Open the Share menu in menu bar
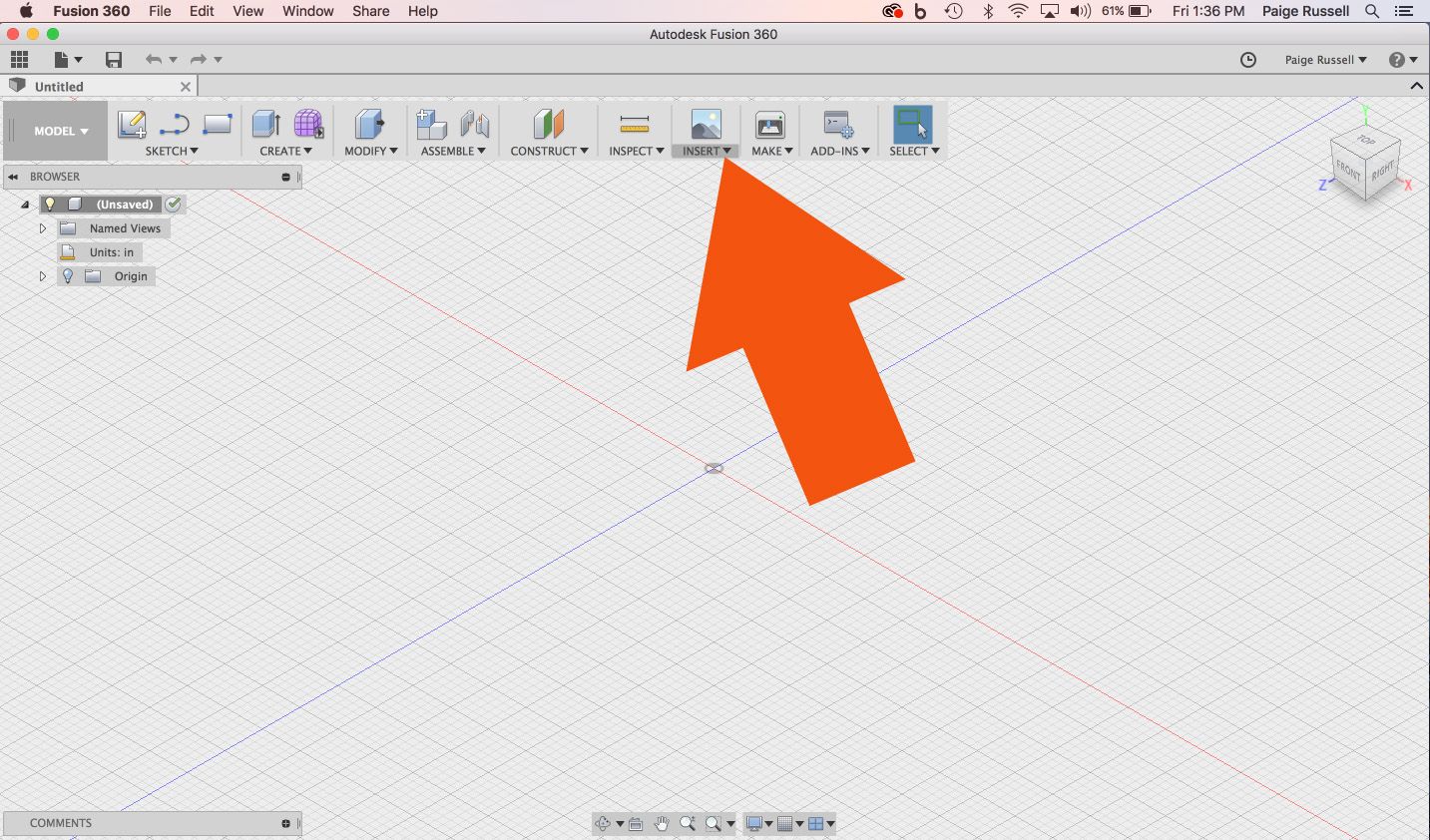 (x=370, y=11)
